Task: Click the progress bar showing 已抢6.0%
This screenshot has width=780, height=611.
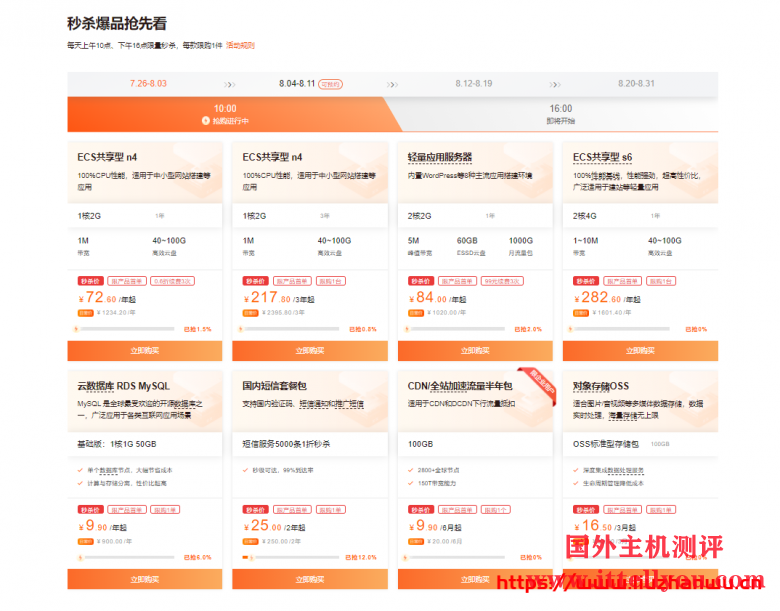Action: 128,557
